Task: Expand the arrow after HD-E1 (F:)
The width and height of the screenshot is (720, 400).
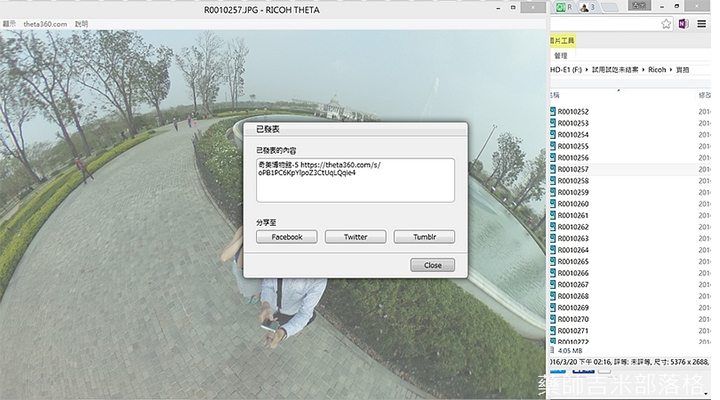Action: point(586,70)
